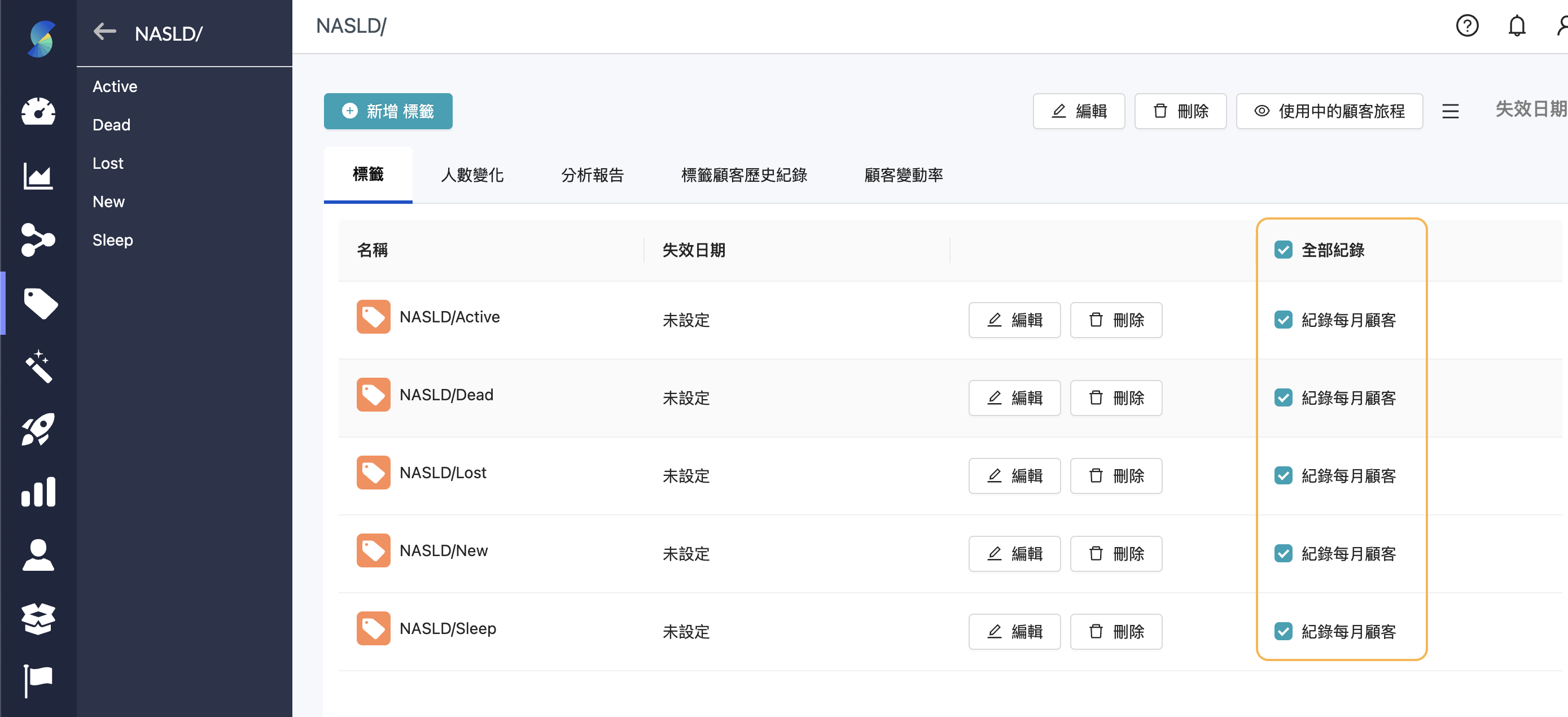Screen dimensions: 1568x717
Task: Click the 新增 標籤 button
Action: coord(388,111)
